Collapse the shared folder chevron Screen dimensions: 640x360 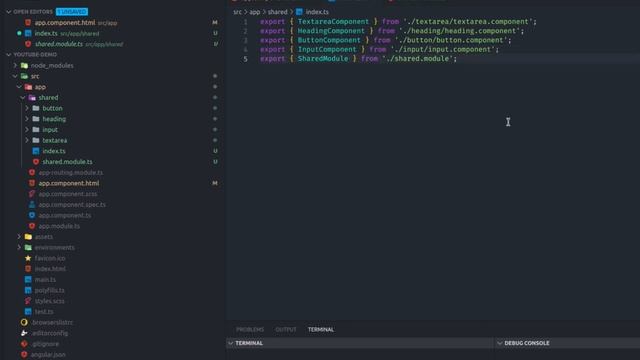(23, 98)
